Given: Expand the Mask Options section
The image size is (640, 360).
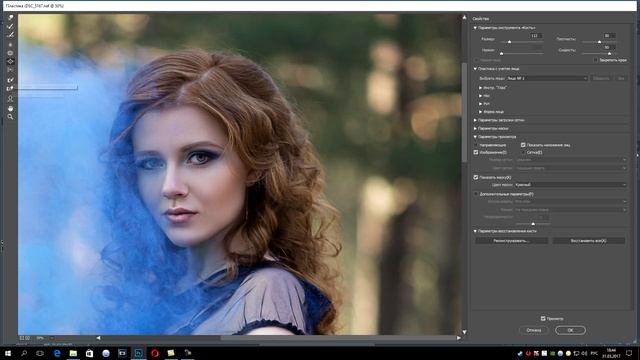Looking at the screenshot, I should [x=475, y=128].
